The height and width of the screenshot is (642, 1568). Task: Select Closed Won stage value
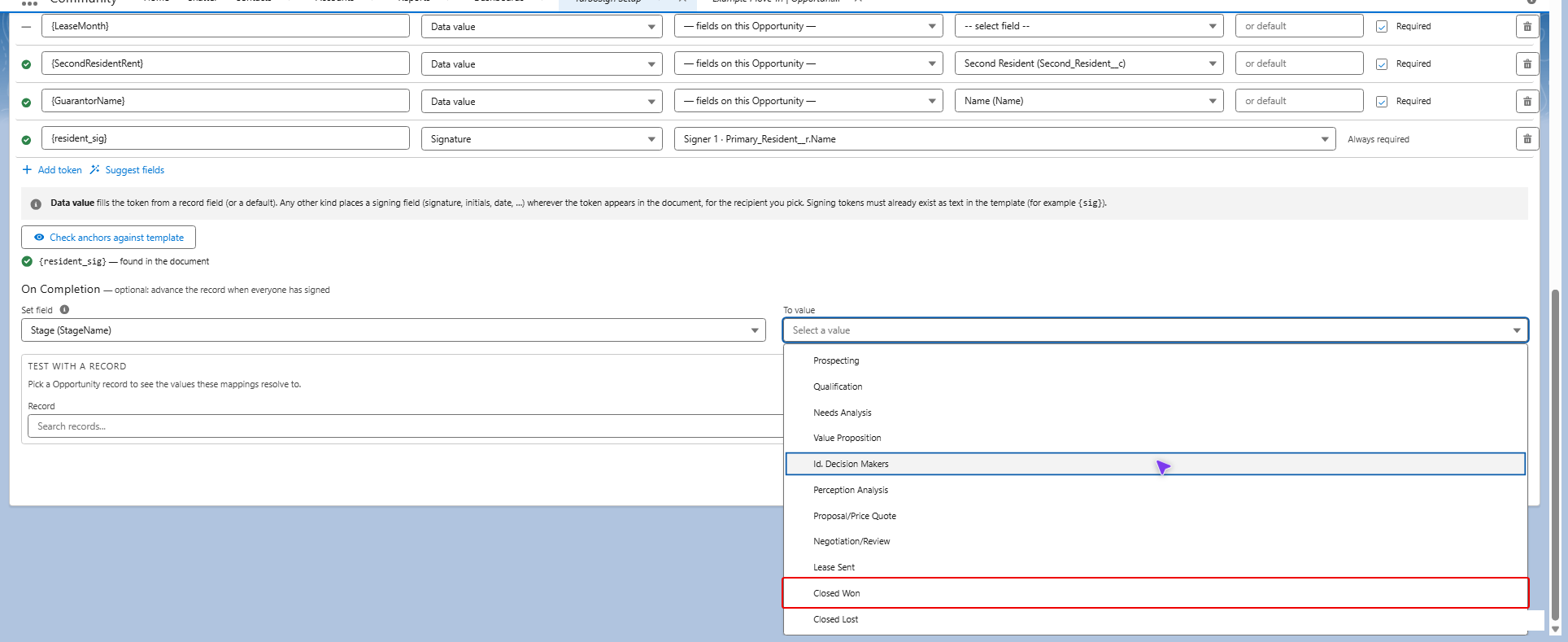click(x=1155, y=593)
